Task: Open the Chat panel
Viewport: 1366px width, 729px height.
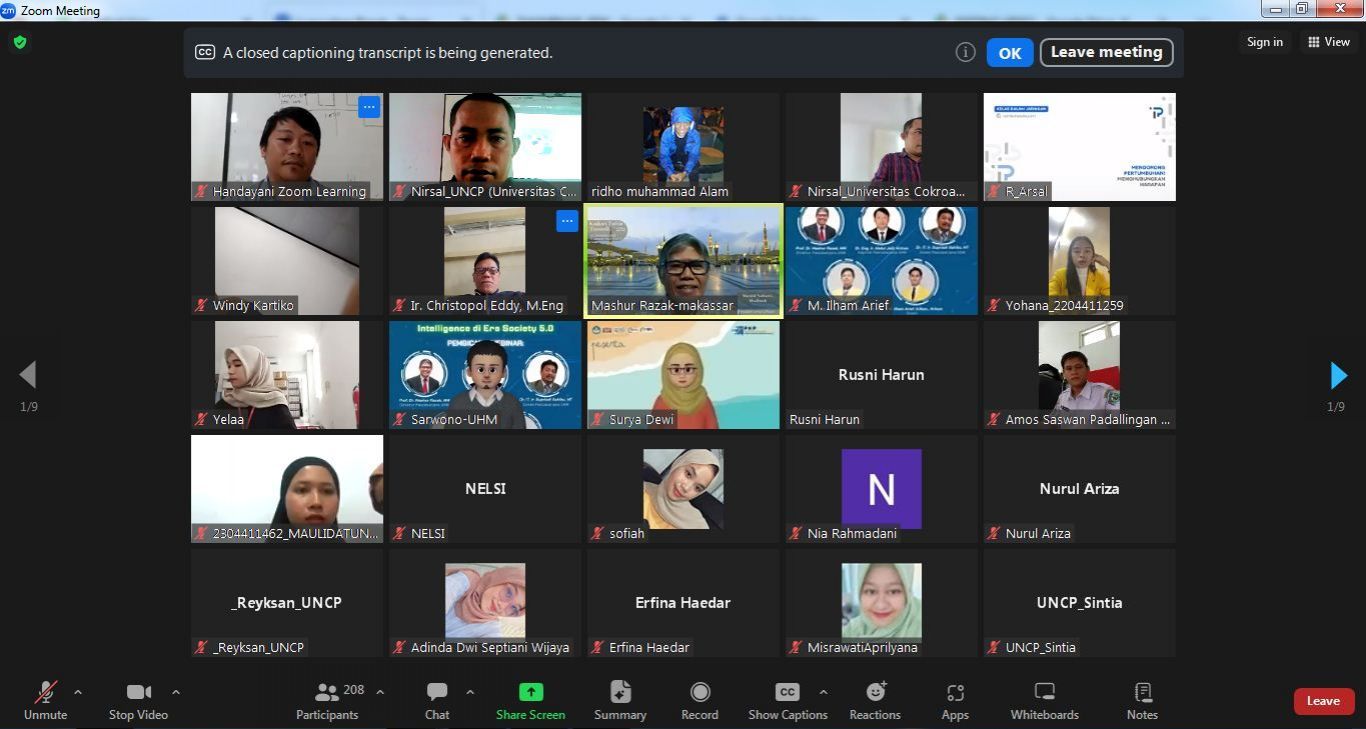Action: coord(437,700)
